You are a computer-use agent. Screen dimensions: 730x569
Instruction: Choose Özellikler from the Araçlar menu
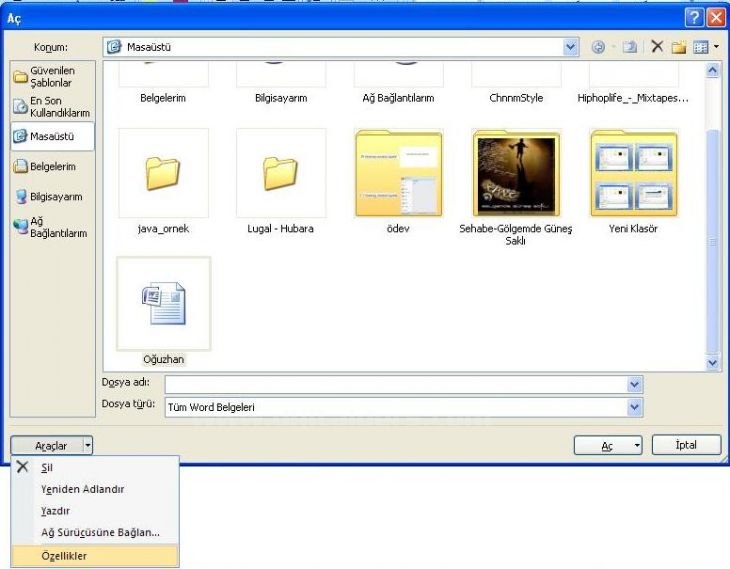point(95,555)
